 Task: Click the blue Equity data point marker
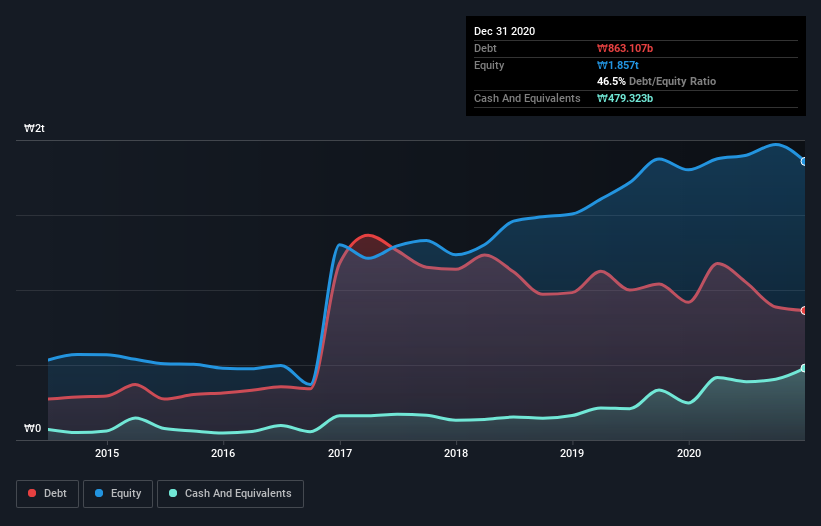click(x=804, y=162)
